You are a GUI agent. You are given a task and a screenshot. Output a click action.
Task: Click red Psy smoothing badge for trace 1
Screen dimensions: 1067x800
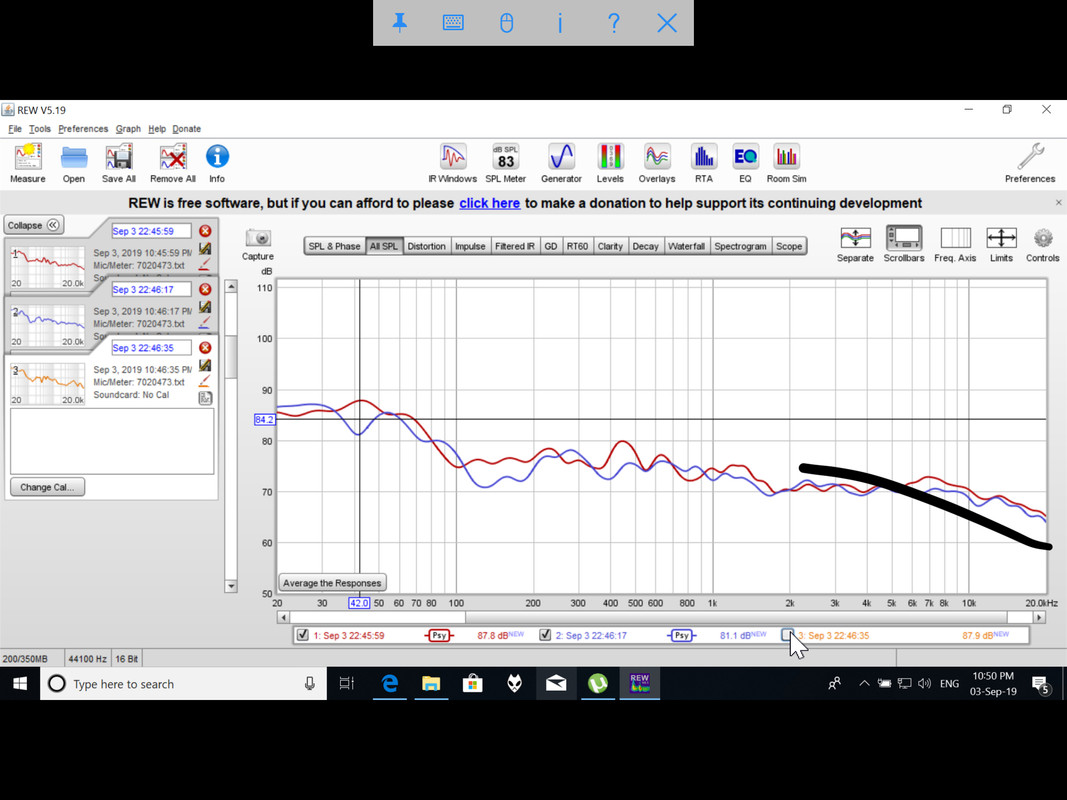coord(440,635)
